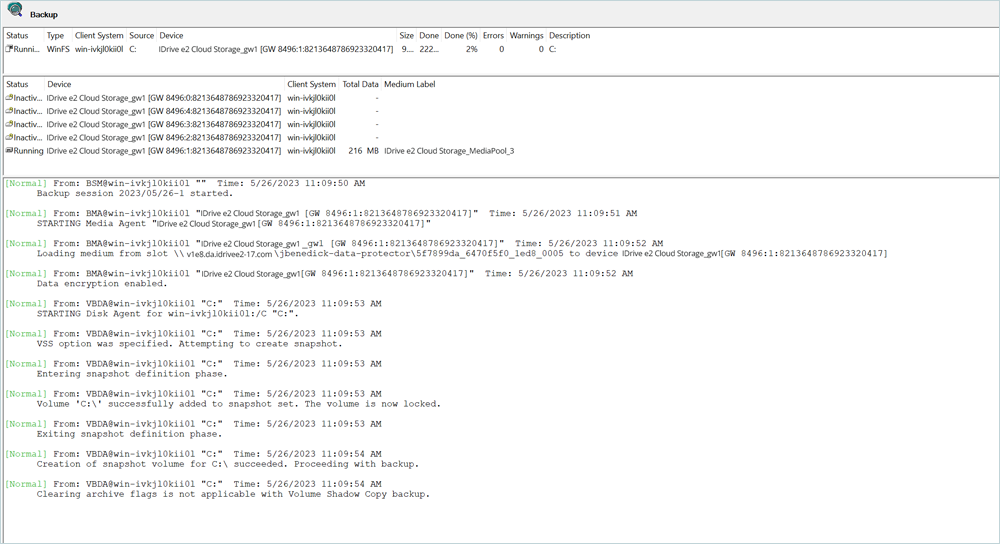1000x544 pixels.
Task: Click the Medium Label column header
Action: pos(409,84)
